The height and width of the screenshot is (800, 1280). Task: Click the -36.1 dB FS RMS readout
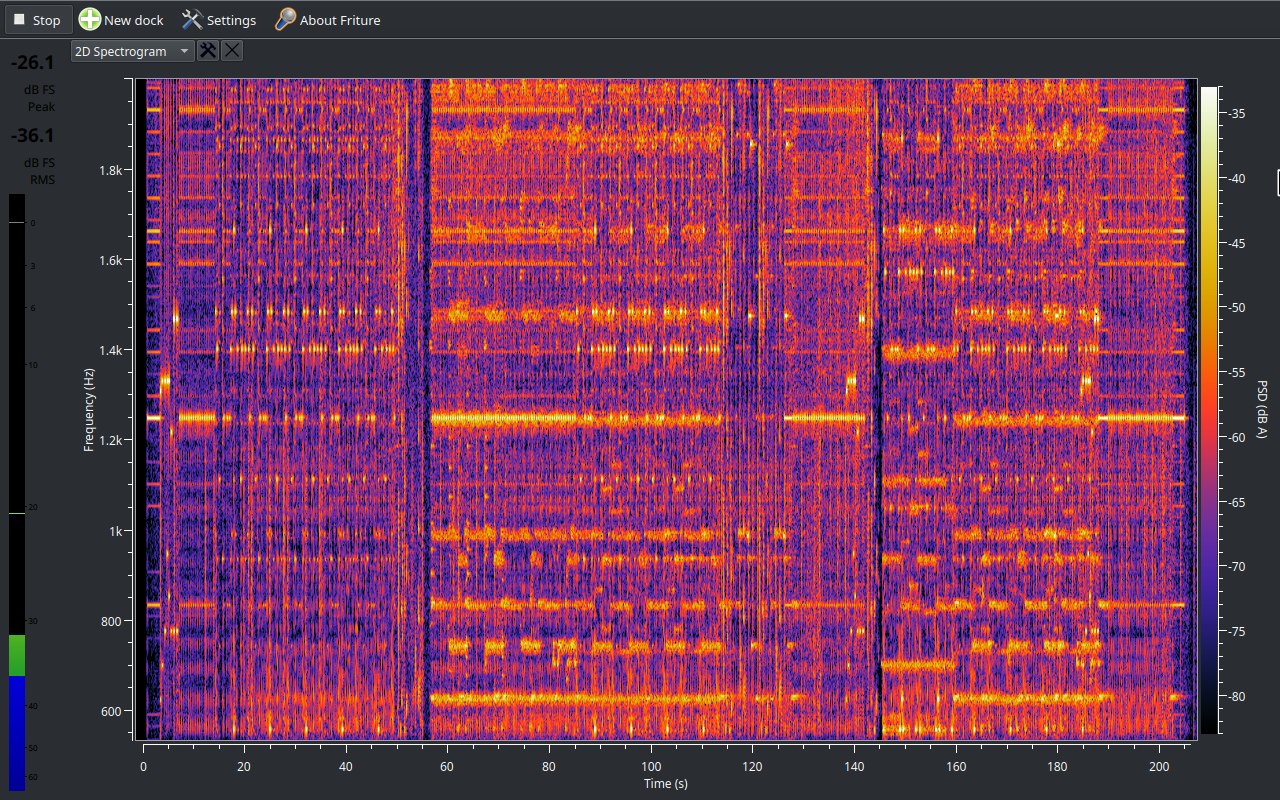click(32, 136)
